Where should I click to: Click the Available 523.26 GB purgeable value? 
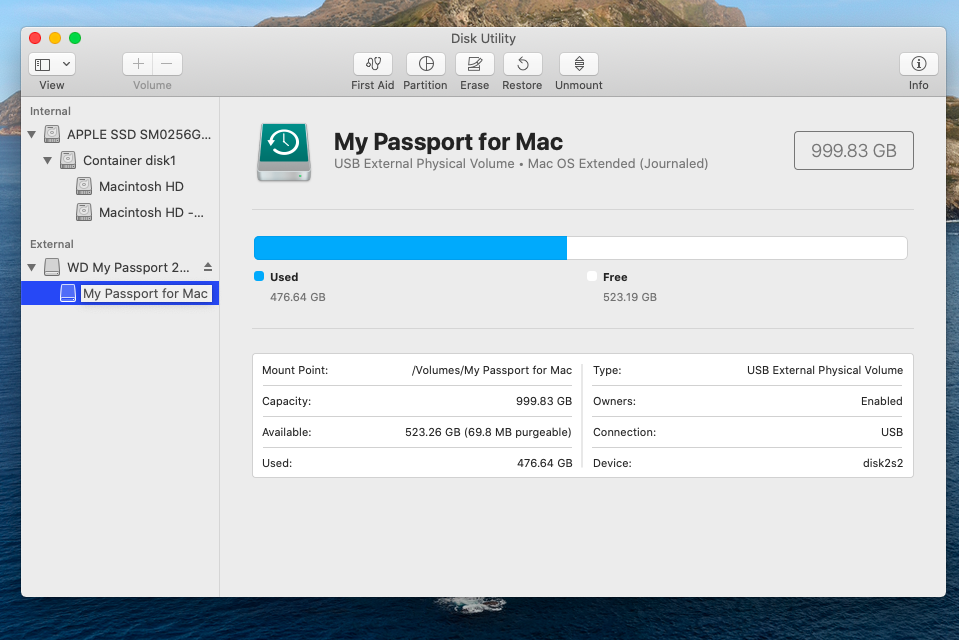point(488,433)
